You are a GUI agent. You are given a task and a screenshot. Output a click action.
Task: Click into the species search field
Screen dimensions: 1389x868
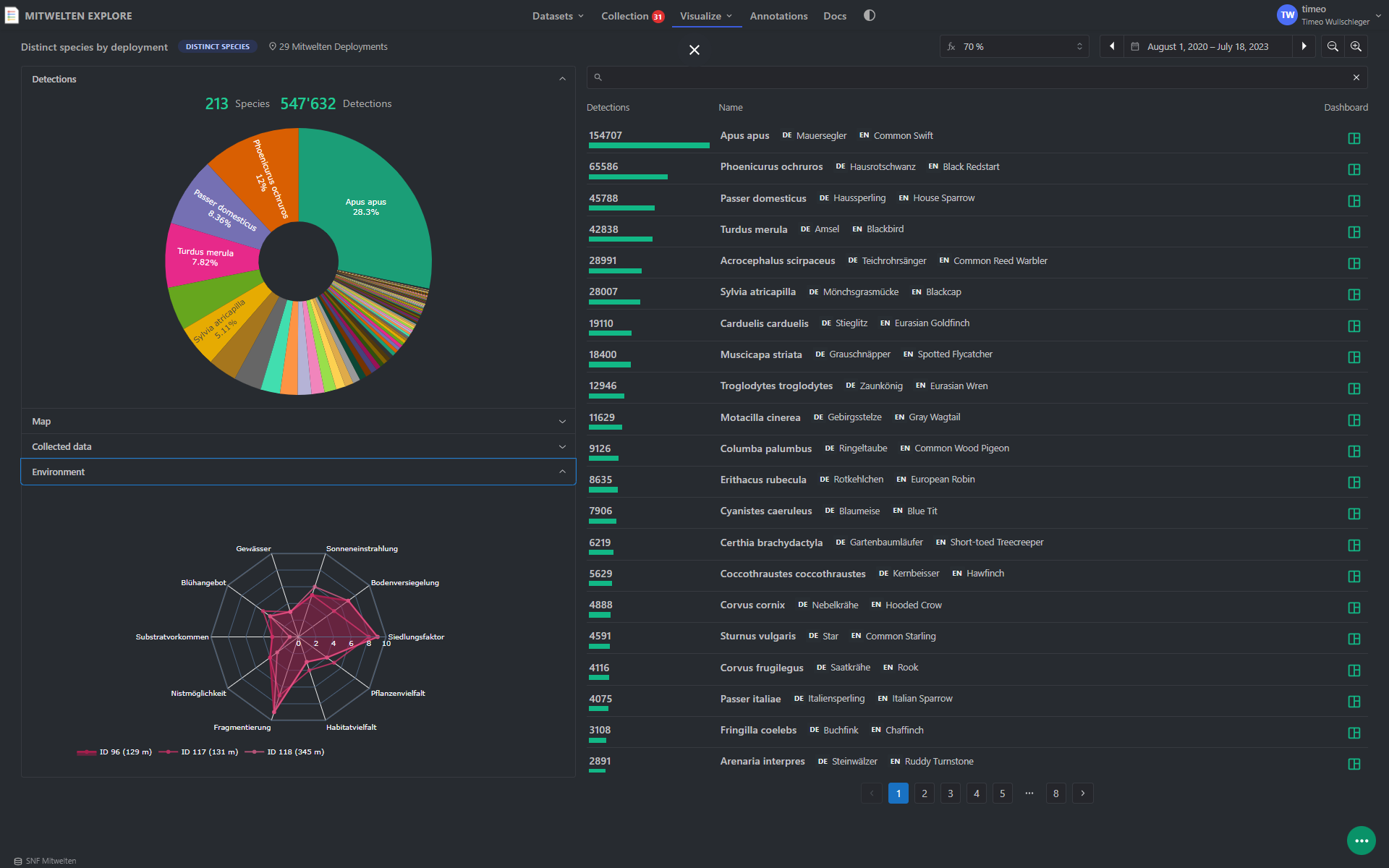click(977, 77)
